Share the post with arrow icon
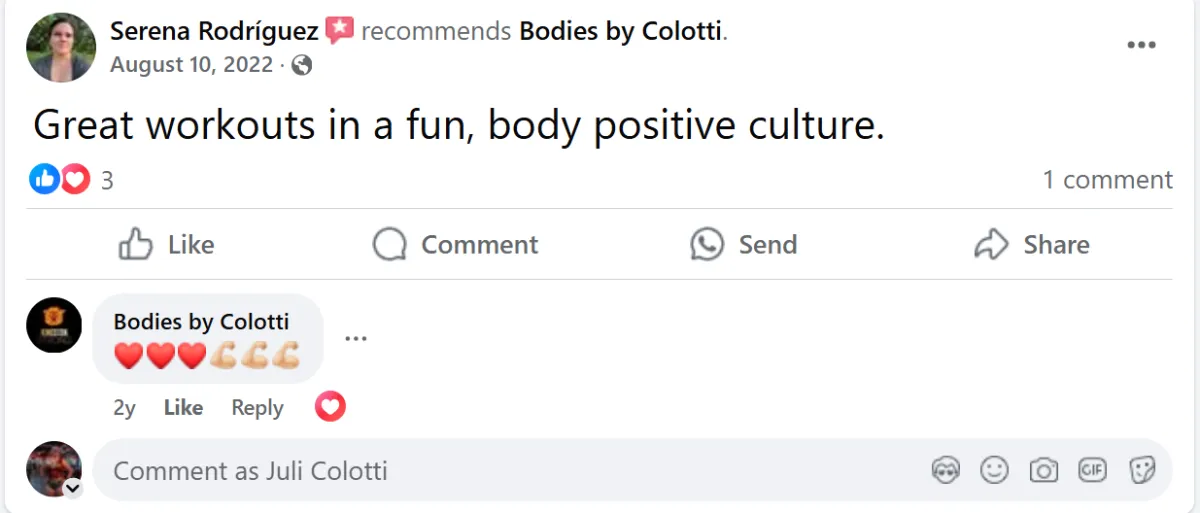Image resolution: width=1200 pixels, height=513 pixels. (1031, 244)
